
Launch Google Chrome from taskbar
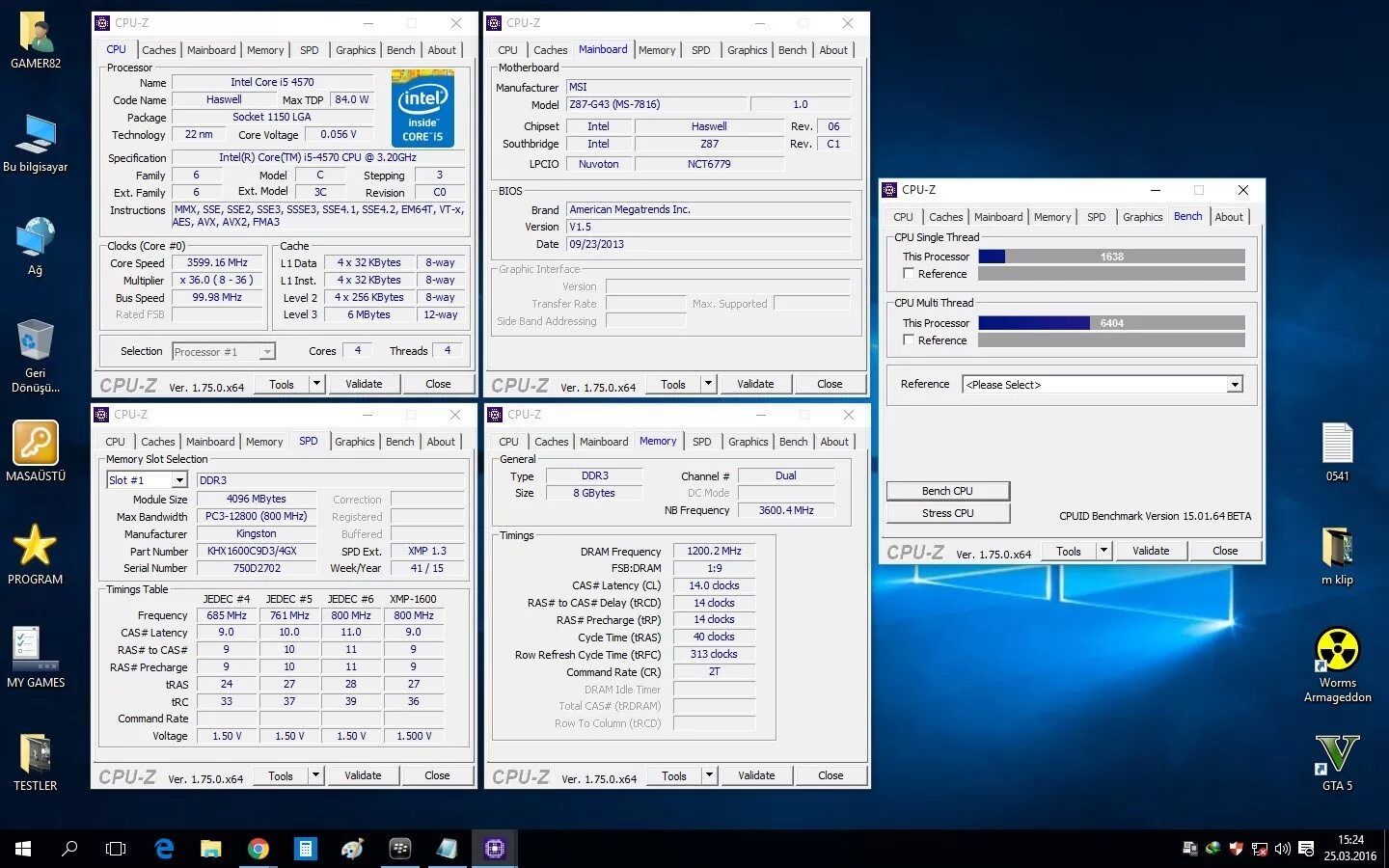(x=258, y=849)
